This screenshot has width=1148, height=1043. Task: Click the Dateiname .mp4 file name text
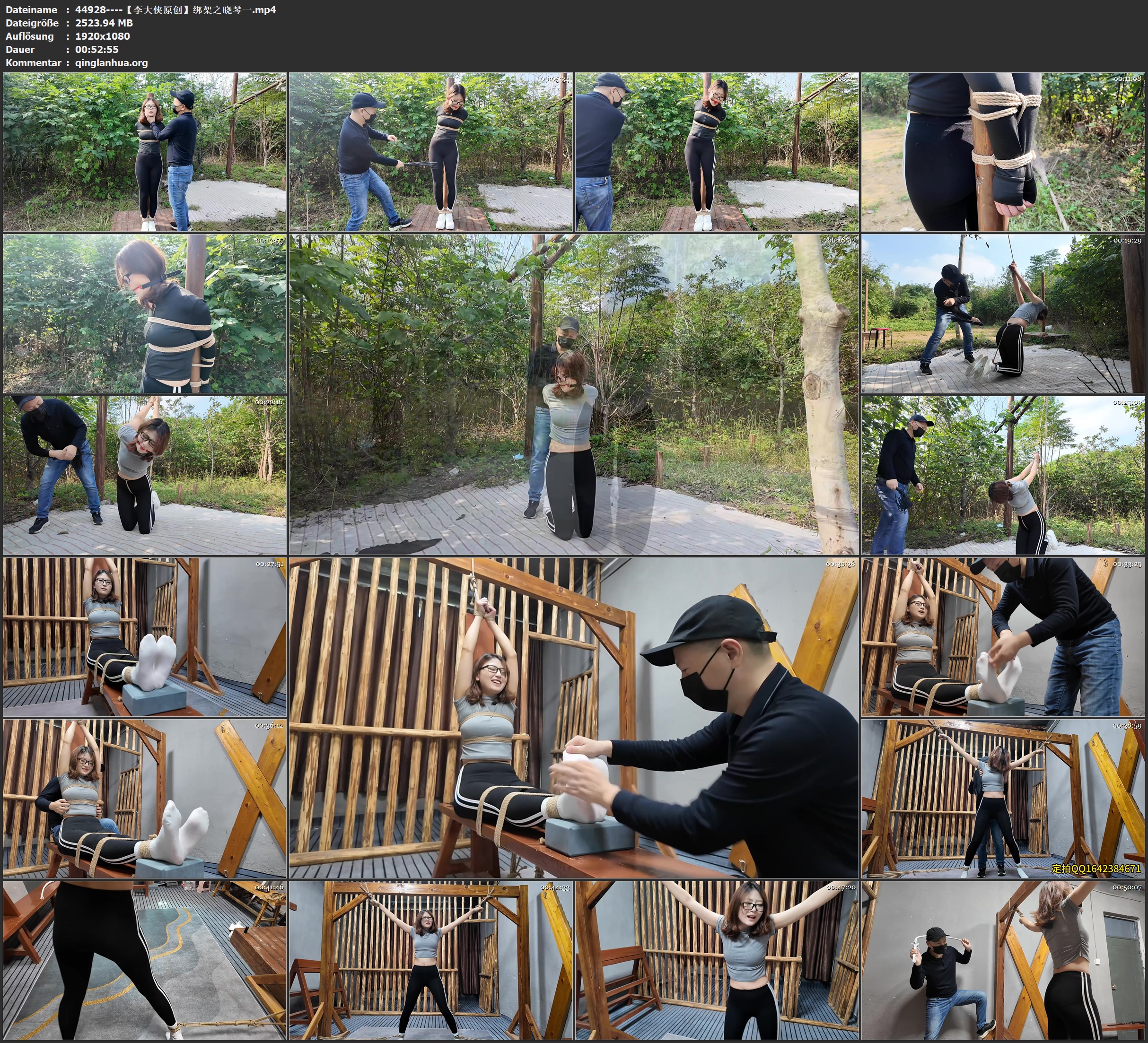pos(175,9)
